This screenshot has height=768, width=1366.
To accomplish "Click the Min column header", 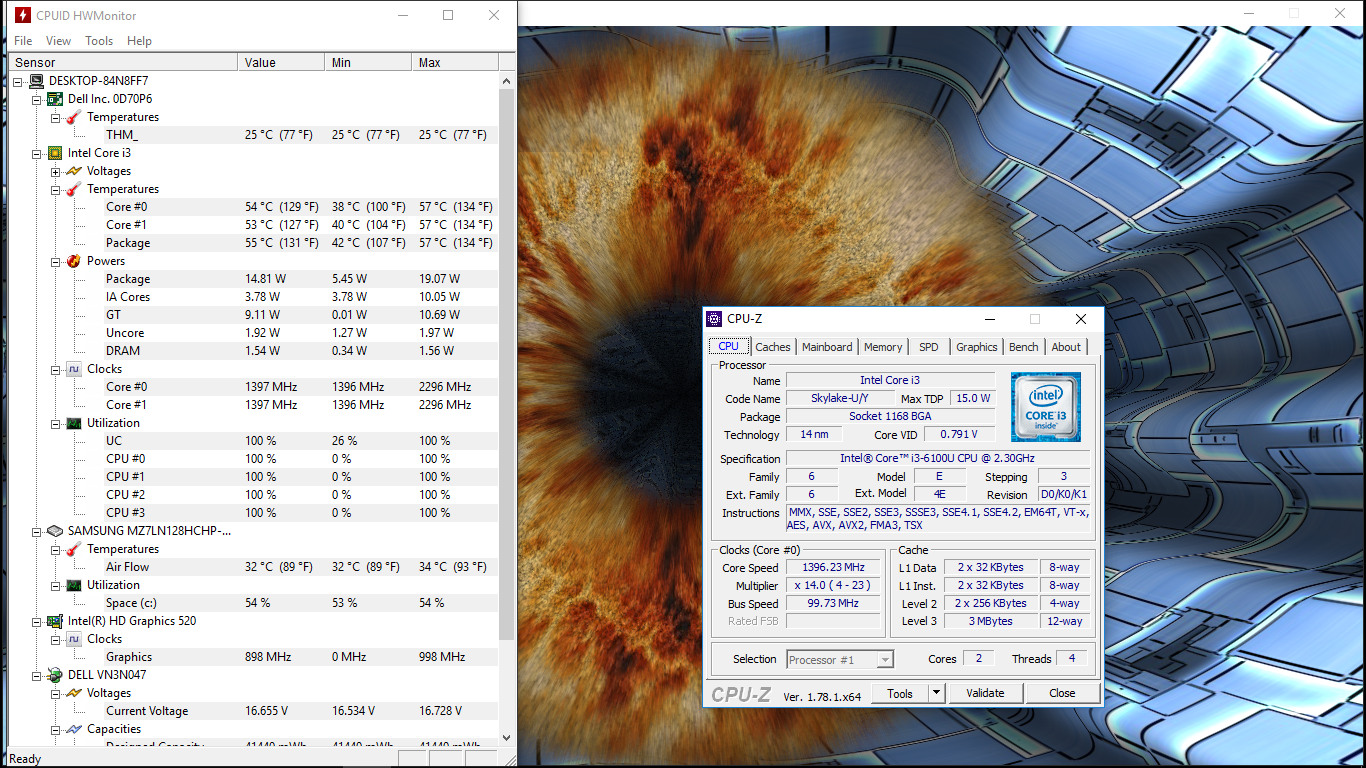I will (x=369, y=62).
